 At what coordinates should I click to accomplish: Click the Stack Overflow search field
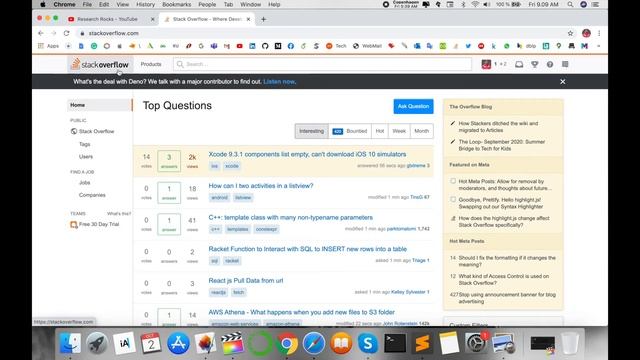click(322, 64)
